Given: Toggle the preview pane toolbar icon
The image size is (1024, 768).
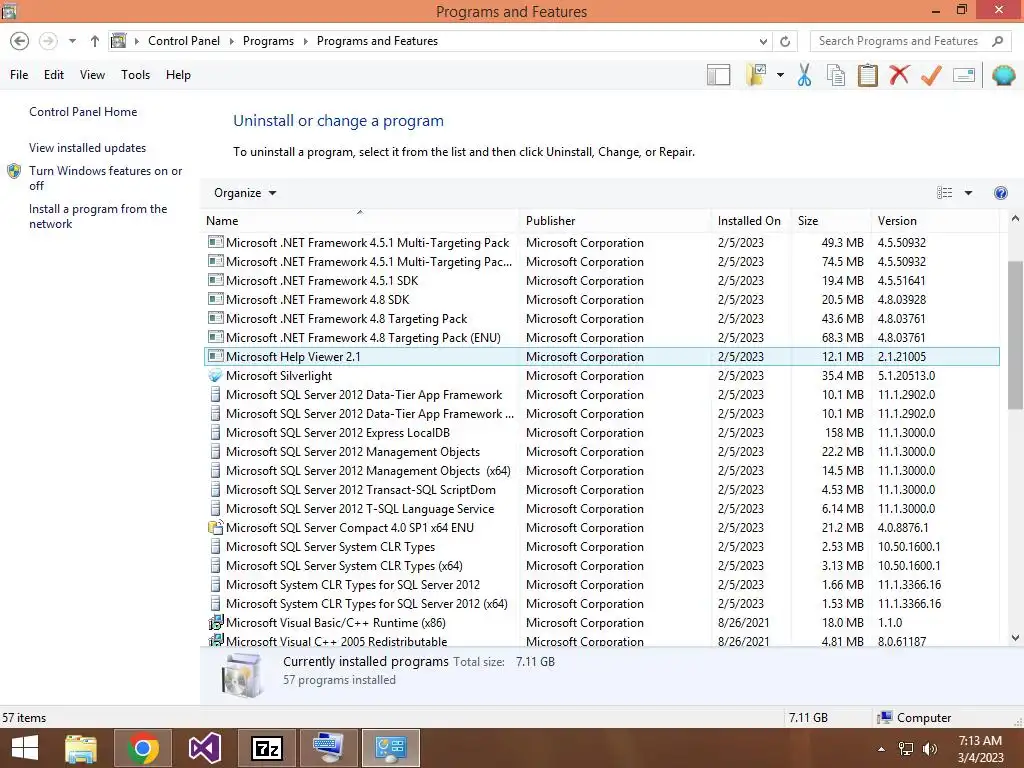Looking at the screenshot, I should tap(718, 75).
